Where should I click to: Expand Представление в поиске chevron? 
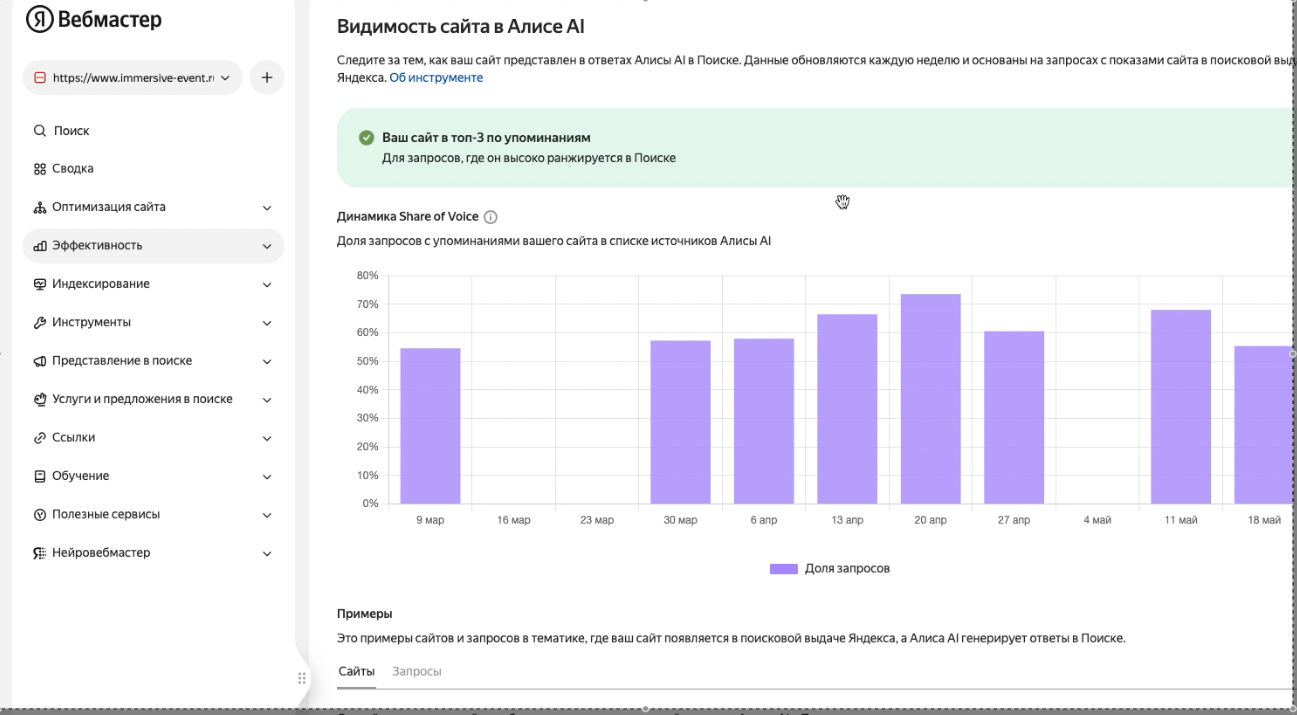(267, 361)
